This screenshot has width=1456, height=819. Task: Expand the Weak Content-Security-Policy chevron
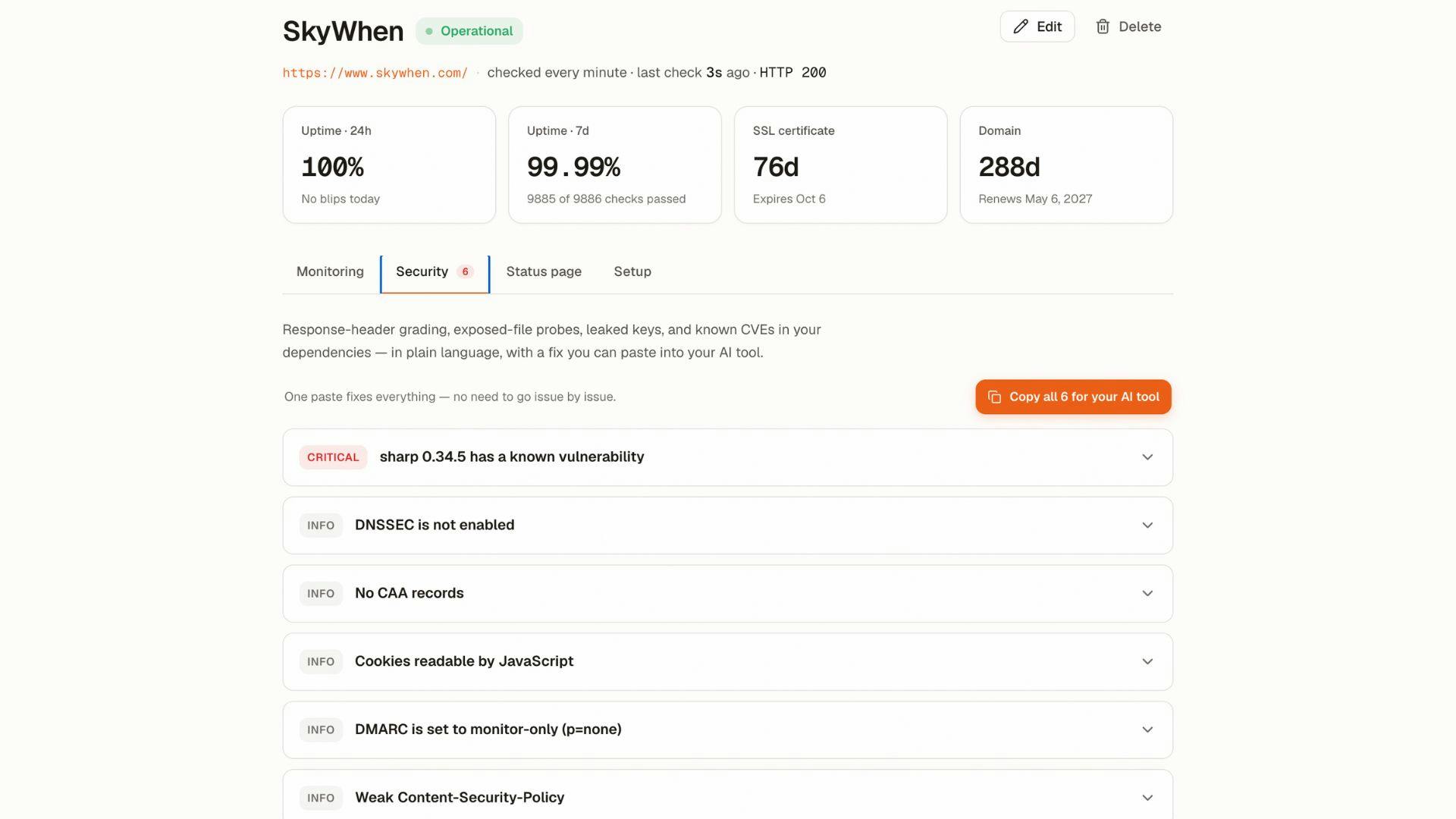[x=1147, y=798]
